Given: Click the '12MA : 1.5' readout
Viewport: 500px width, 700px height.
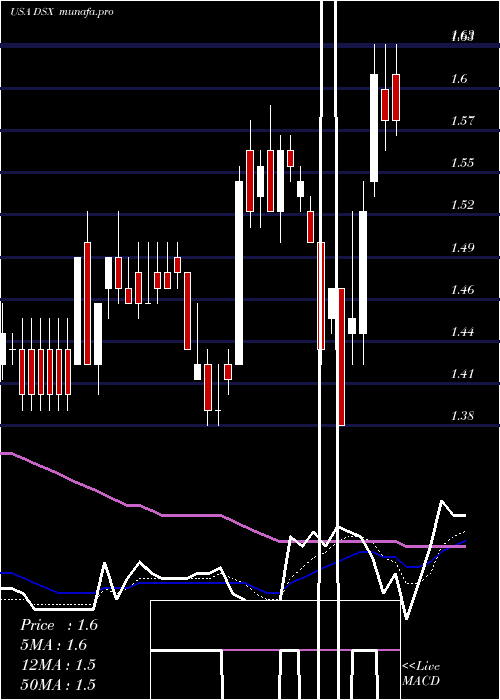Looking at the screenshot, I should tap(58, 665).
